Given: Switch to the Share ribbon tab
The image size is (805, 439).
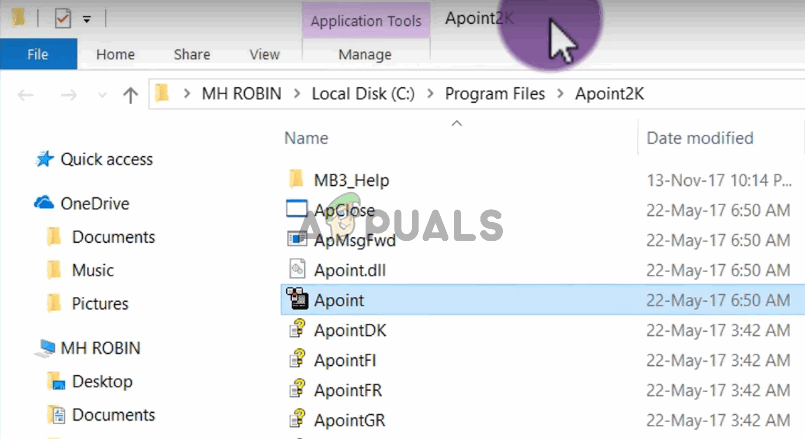Looking at the screenshot, I should (x=191, y=54).
